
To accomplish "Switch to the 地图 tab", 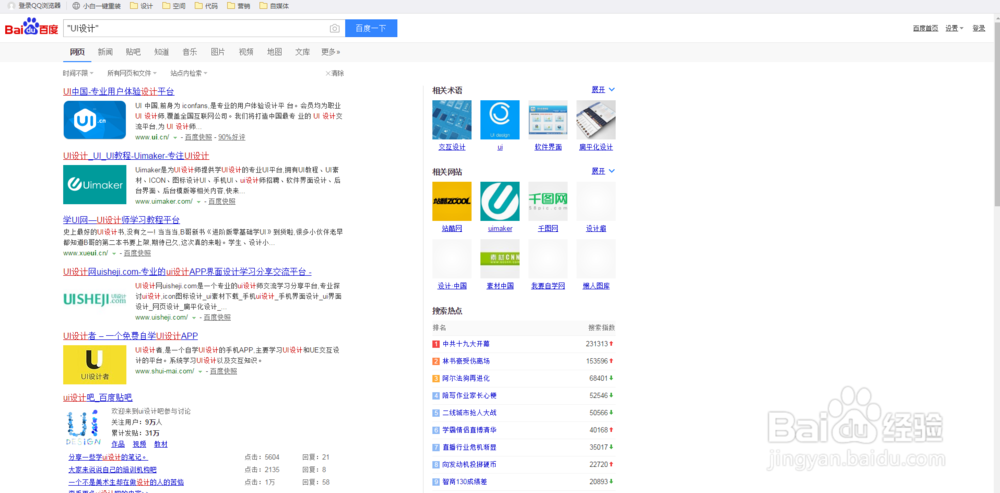I will pos(274,52).
